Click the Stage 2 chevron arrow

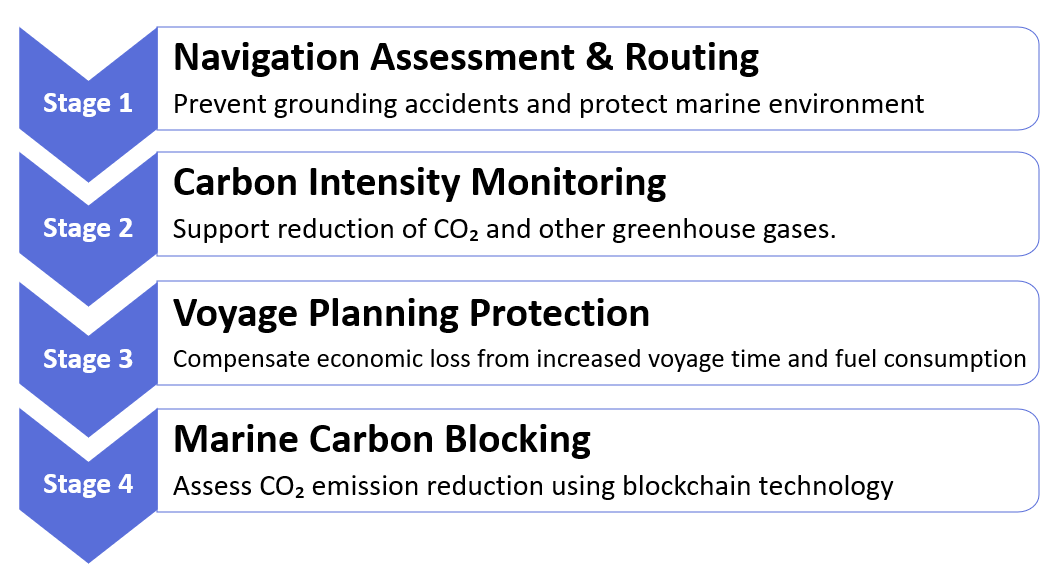click(88, 228)
